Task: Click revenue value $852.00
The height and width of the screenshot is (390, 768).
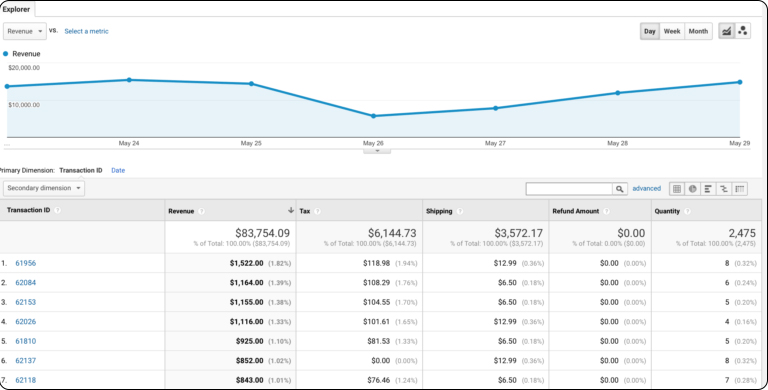Action: pyautogui.click(x=249, y=361)
